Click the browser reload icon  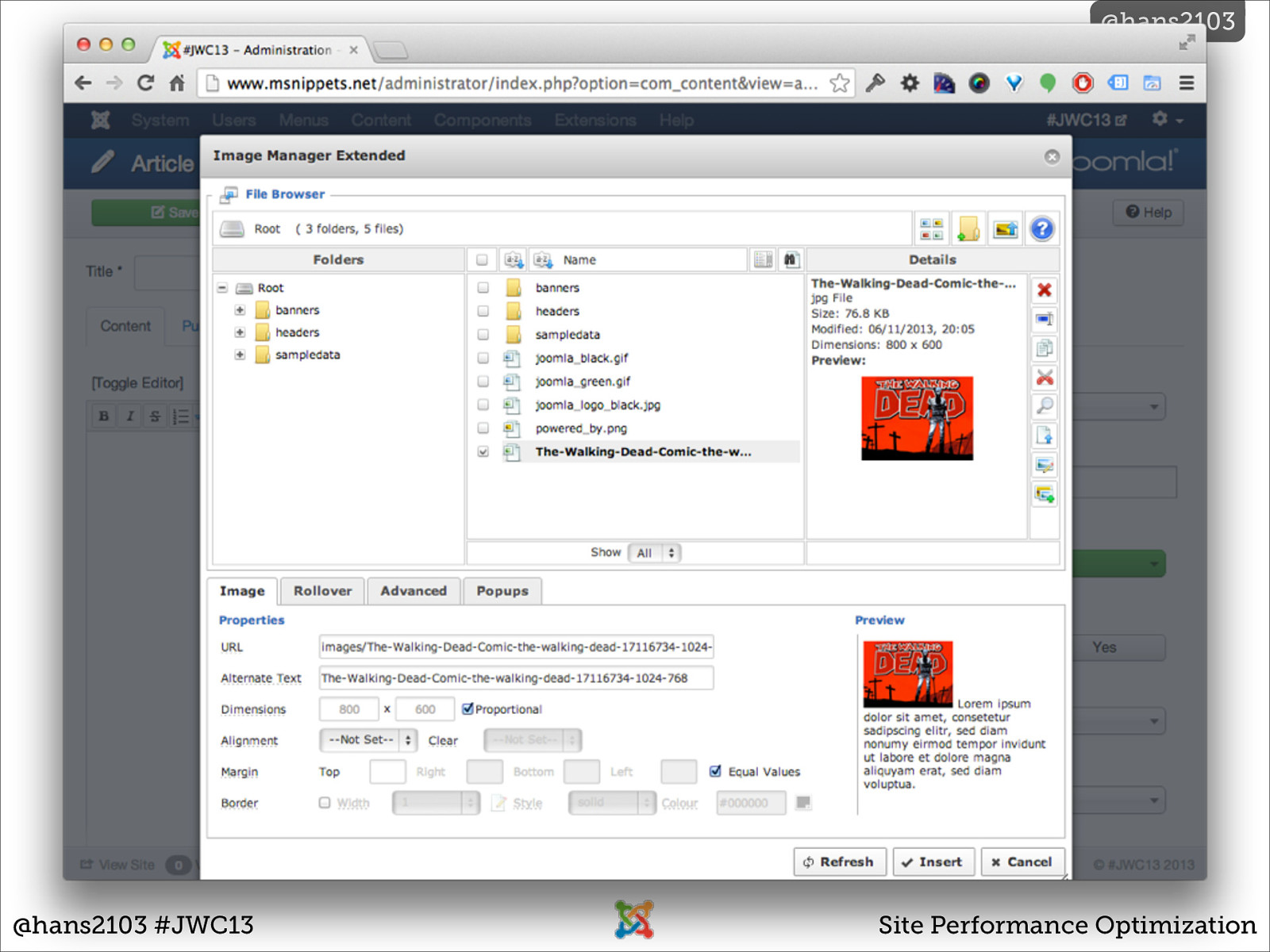point(145,83)
